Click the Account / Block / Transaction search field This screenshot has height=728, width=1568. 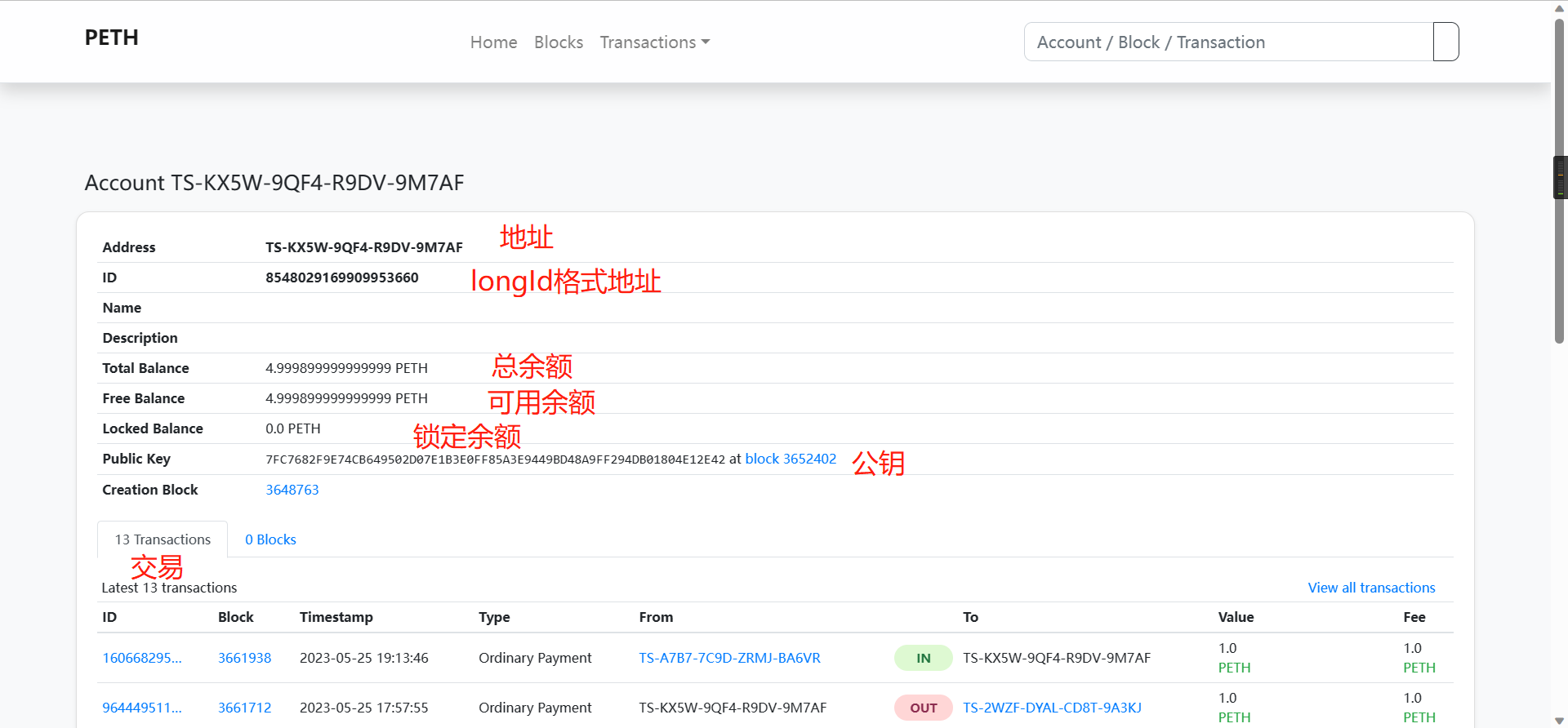pyautogui.click(x=1228, y=42)
